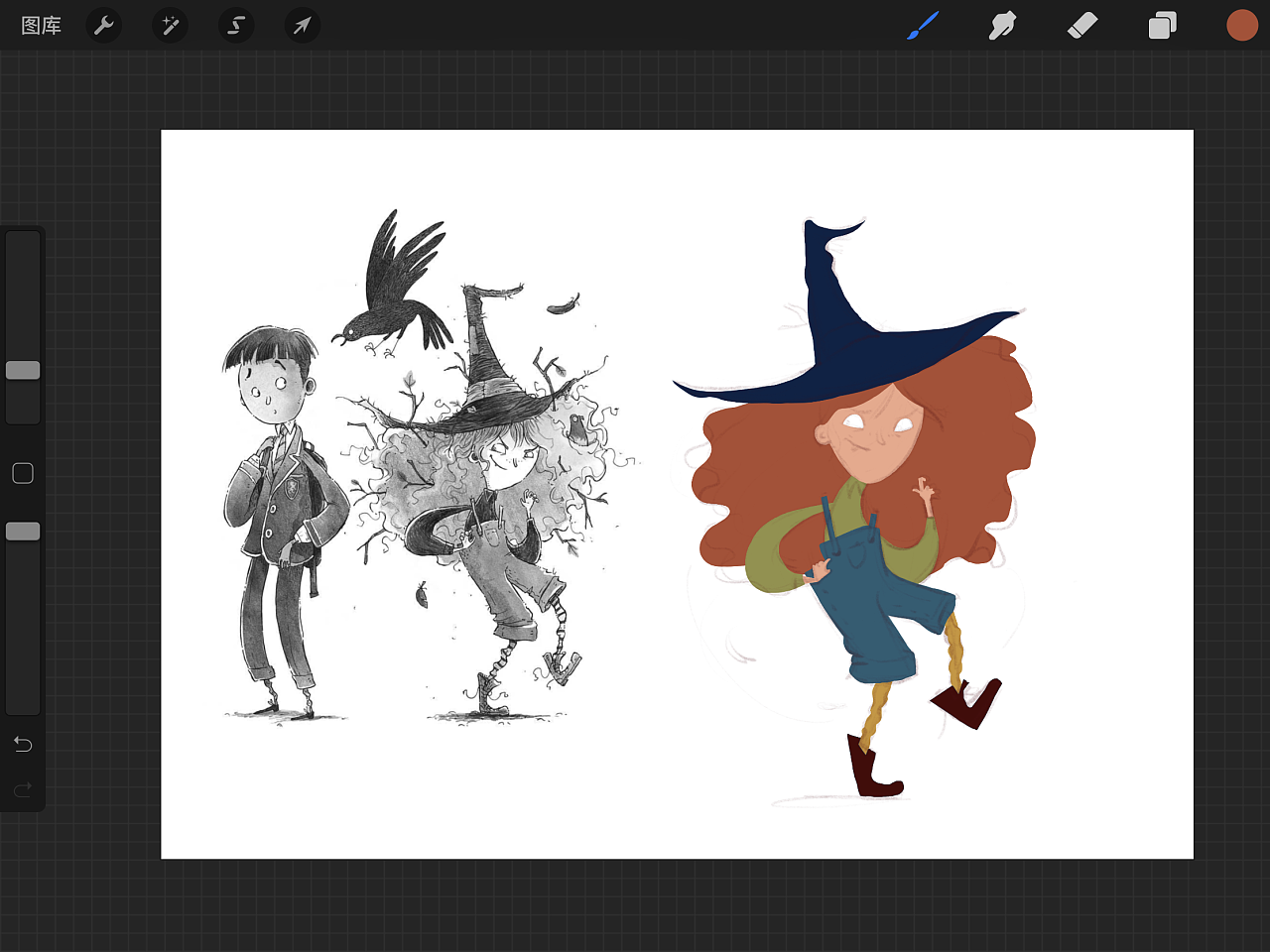The height and width of the screenshot is (952, 1270).
Task: Select the Eraser tool
Action: pos(1082,26)
